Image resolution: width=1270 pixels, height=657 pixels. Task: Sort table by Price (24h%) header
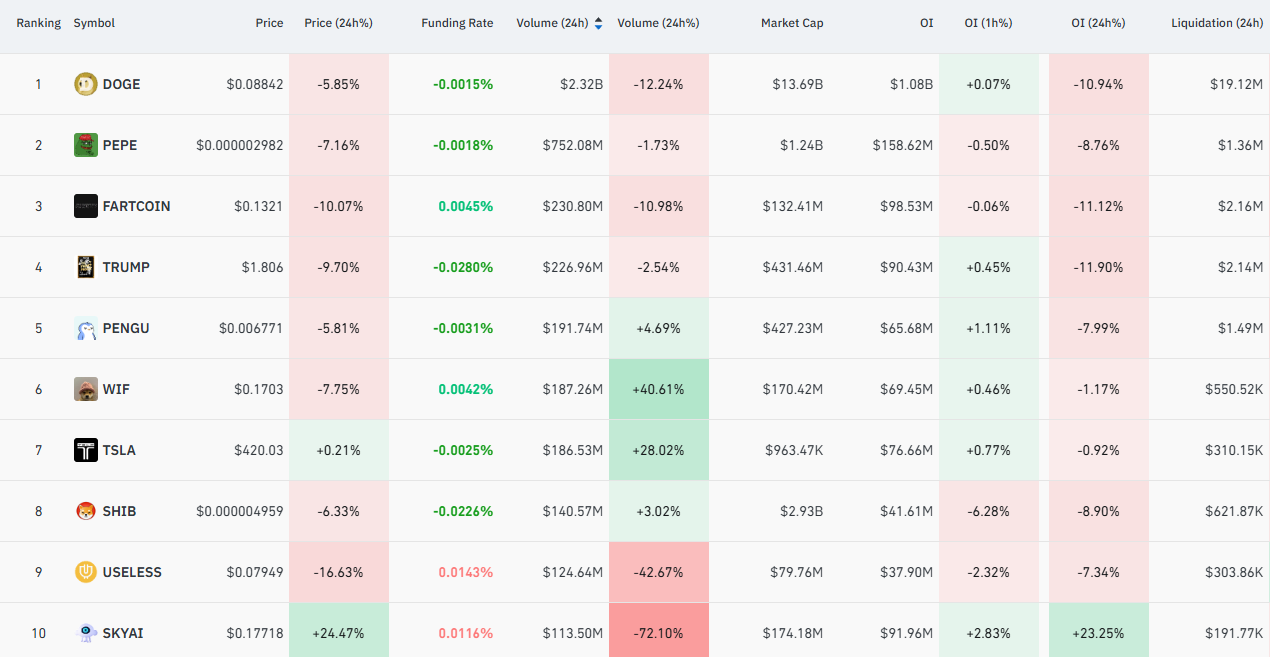coord(338,23)
